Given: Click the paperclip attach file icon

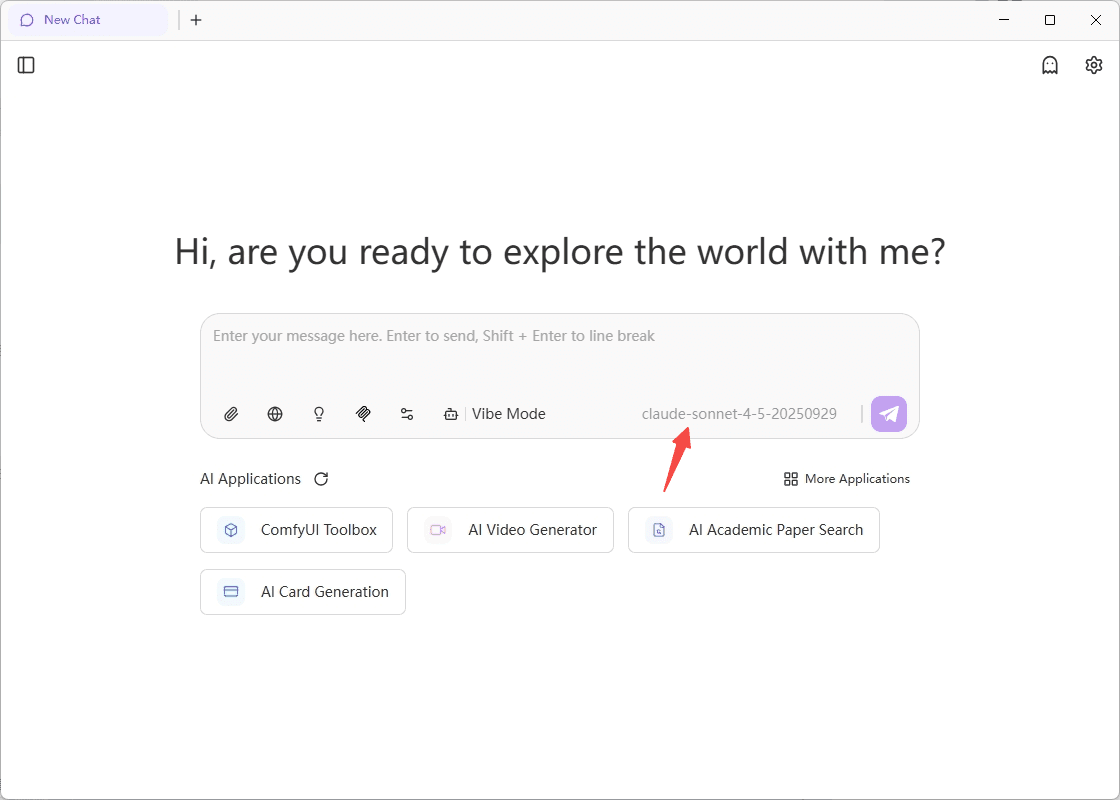Looking at the screenshot, I should pos(231,414).
